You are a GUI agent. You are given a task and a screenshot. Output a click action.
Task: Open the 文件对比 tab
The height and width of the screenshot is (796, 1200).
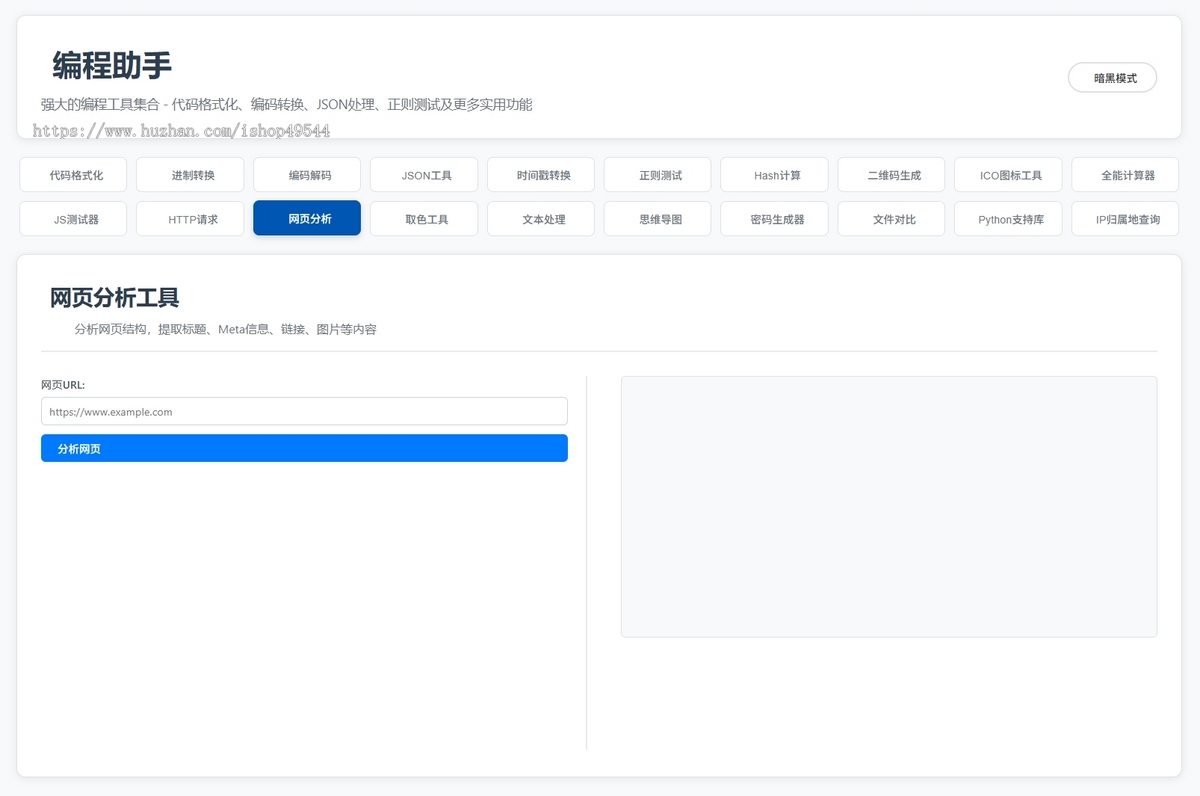892,219
